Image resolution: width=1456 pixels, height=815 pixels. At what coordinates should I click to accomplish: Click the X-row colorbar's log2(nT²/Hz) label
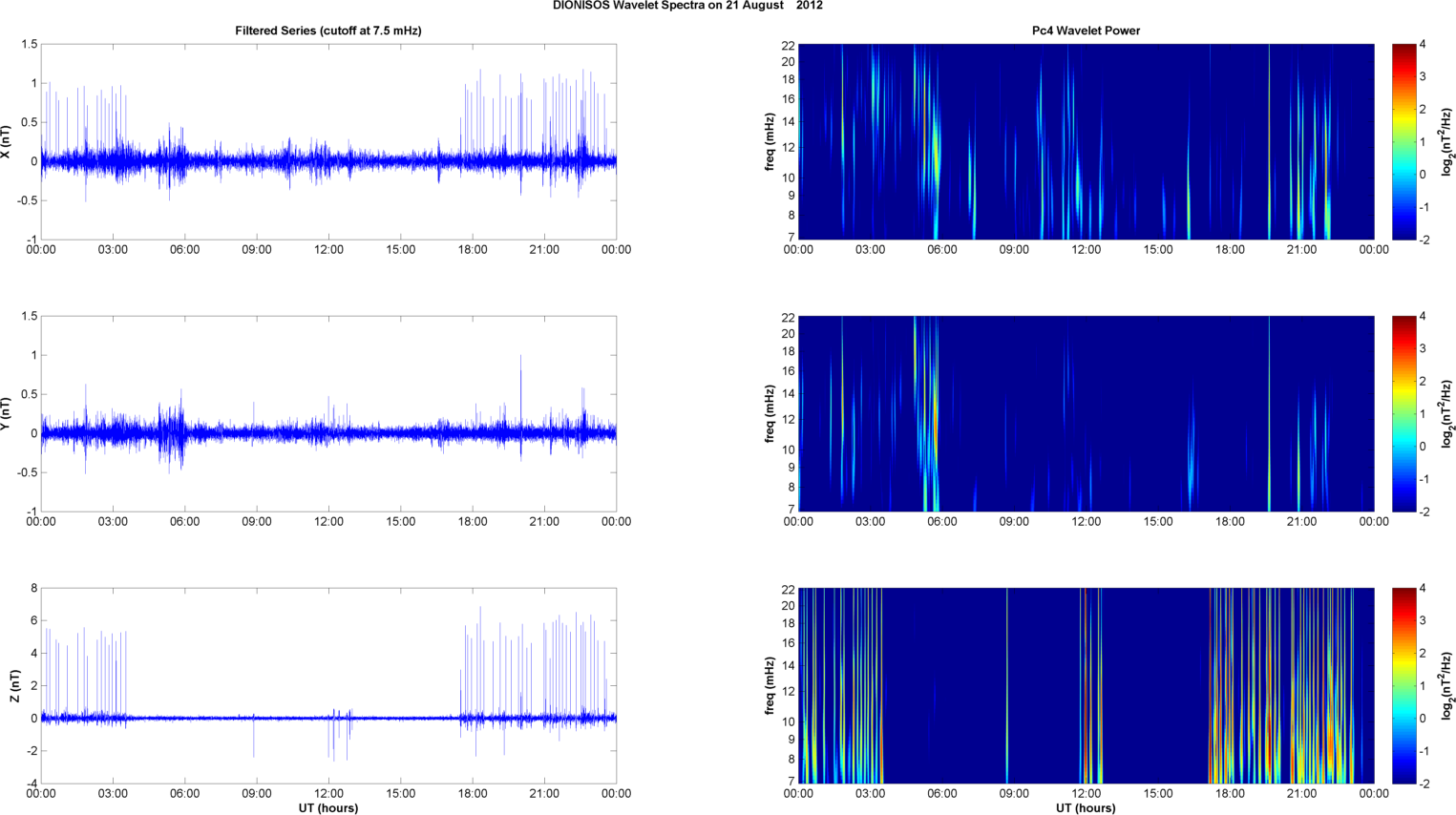click(x=1446, y=142)
